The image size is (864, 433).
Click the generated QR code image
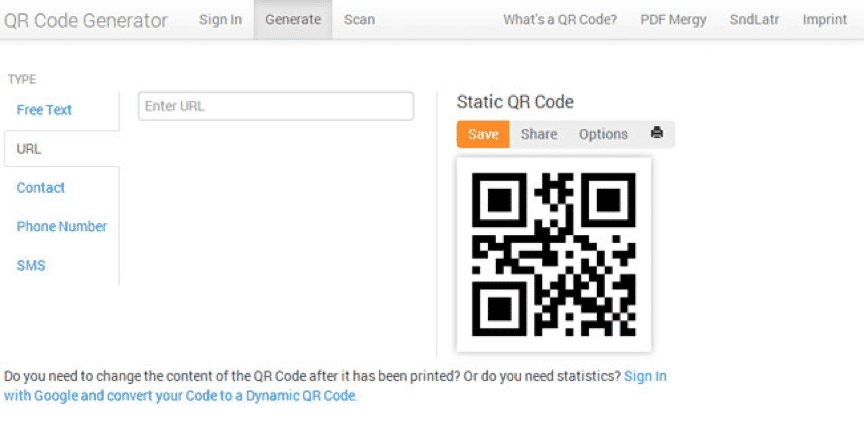tap(554, 255)
